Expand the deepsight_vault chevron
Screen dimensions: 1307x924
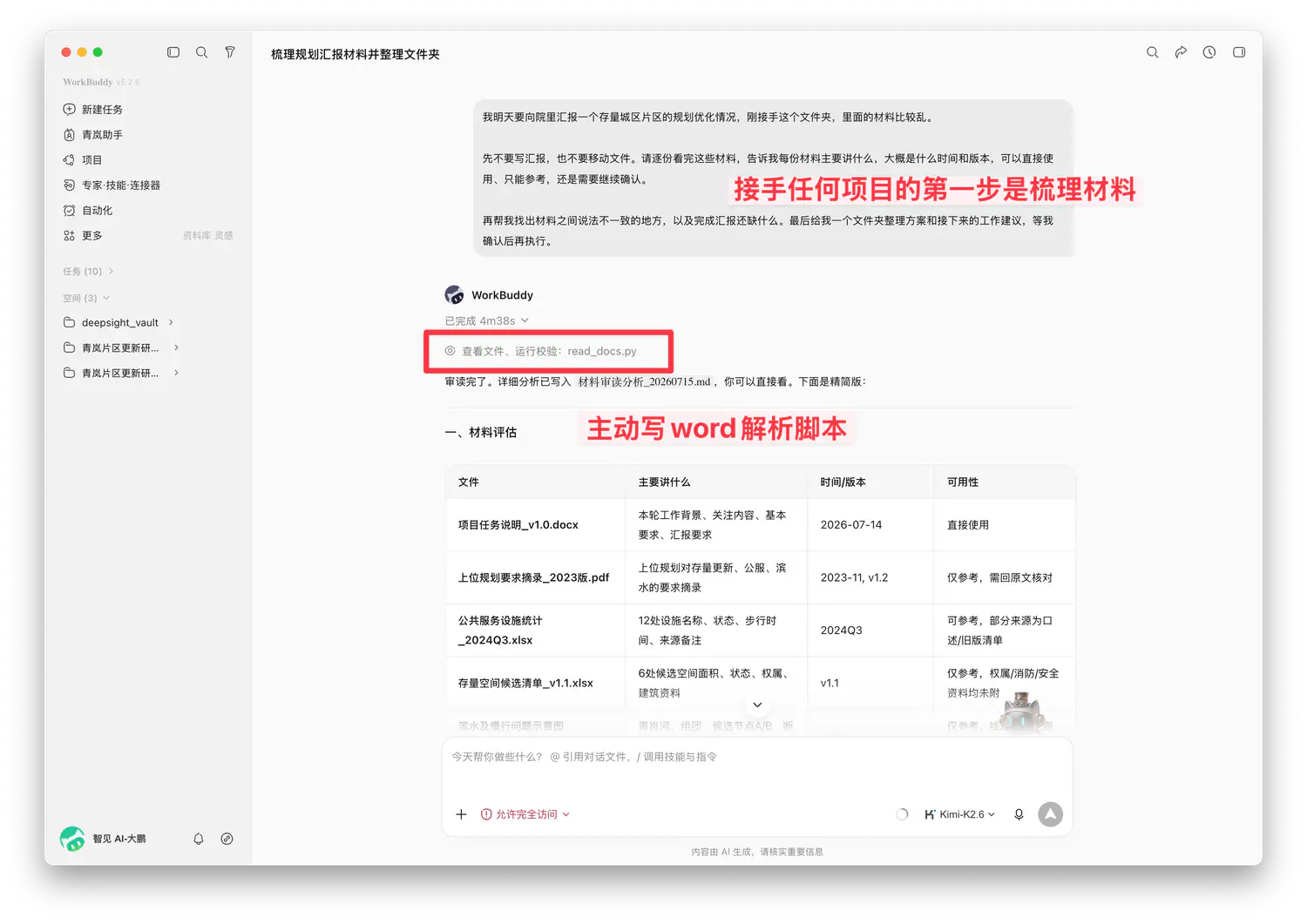pos(171,323)
